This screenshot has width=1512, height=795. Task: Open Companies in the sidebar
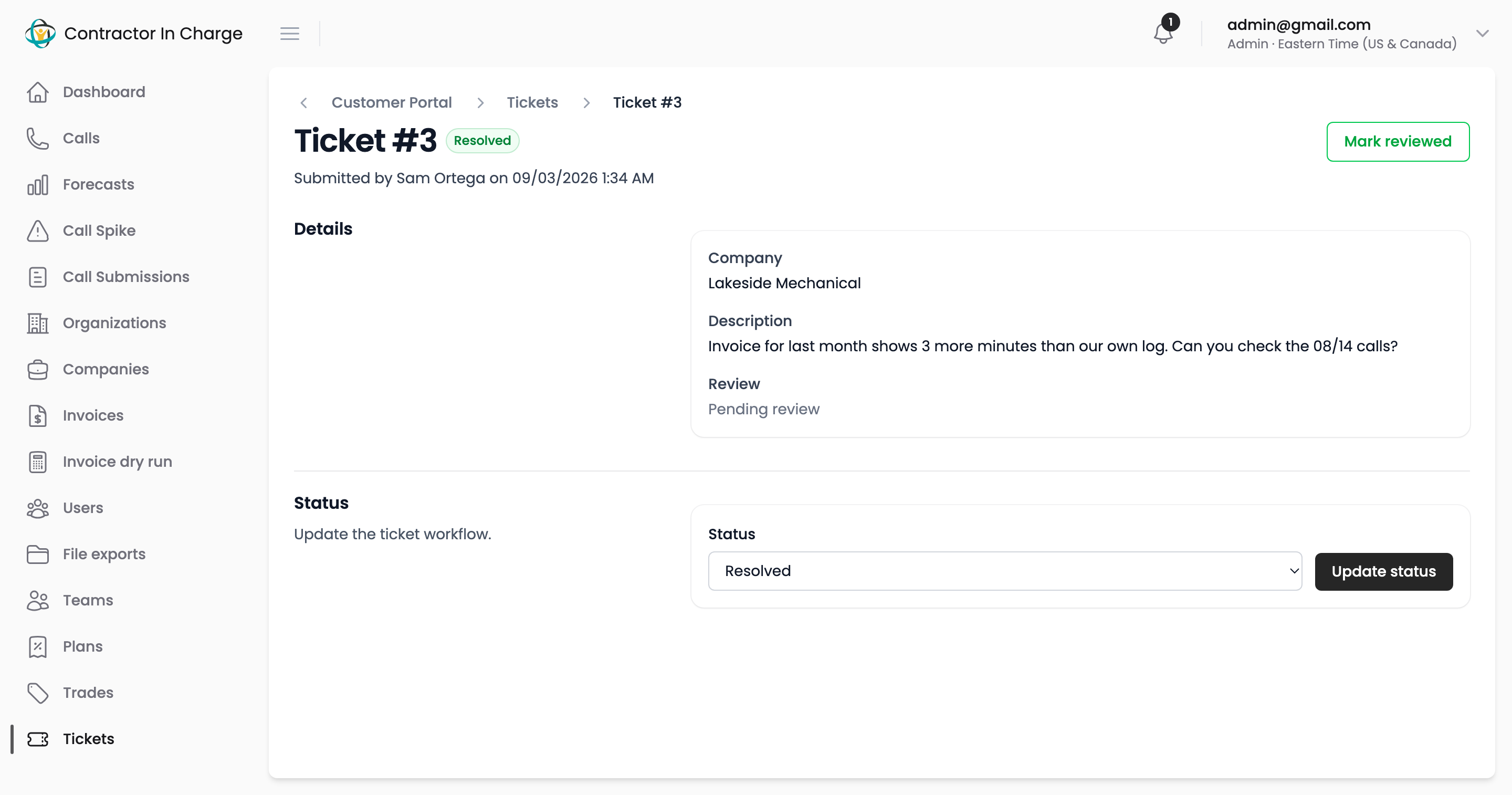point(106,369)
